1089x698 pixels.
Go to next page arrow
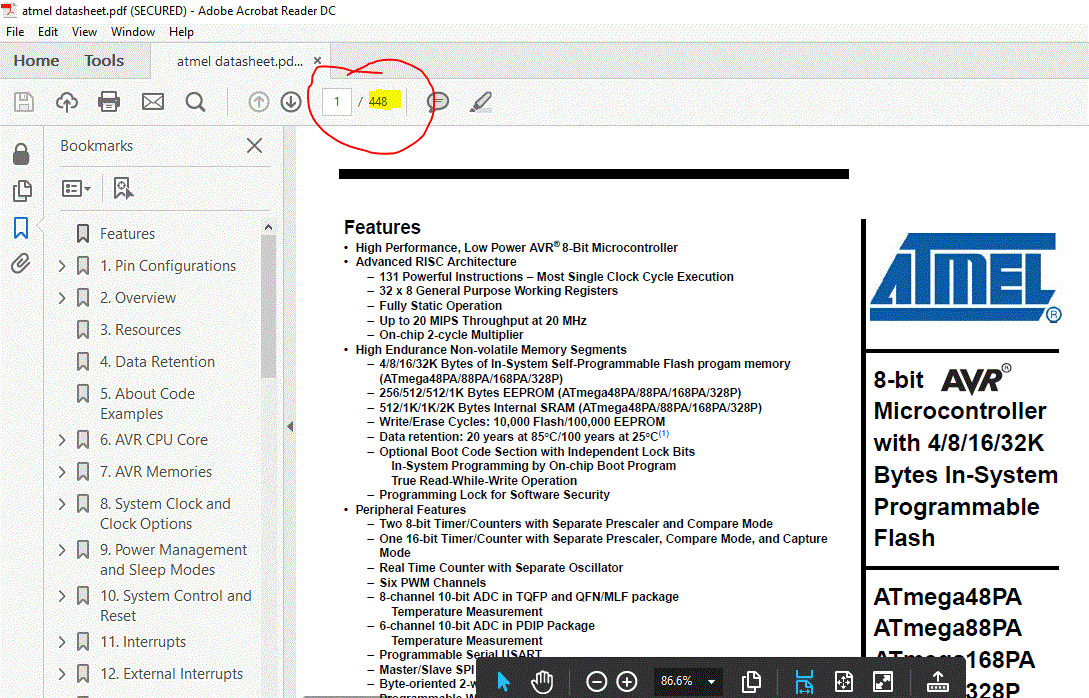(291, 102)
